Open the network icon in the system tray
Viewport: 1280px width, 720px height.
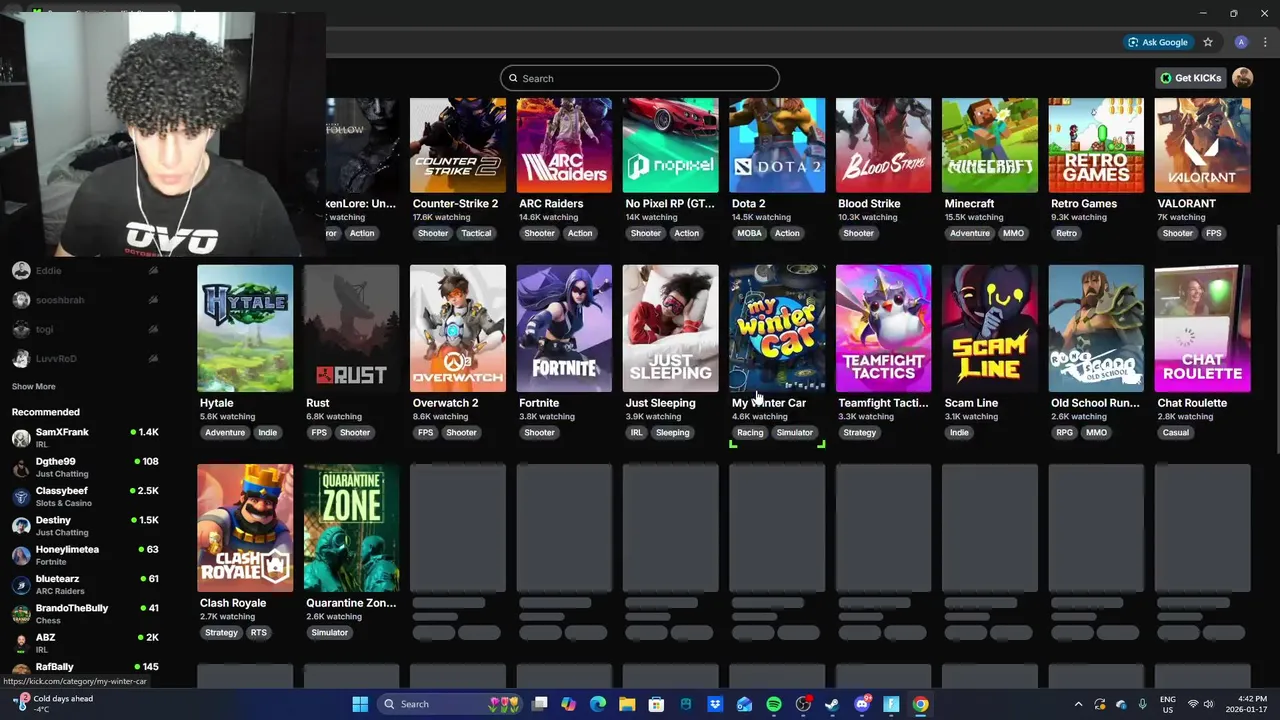[1193, 704]
